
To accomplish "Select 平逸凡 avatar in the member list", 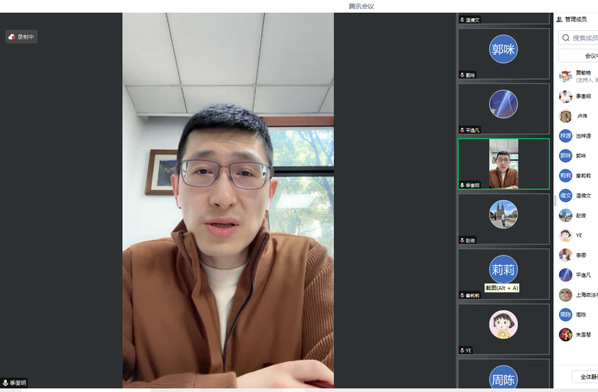I will point(566,275).
